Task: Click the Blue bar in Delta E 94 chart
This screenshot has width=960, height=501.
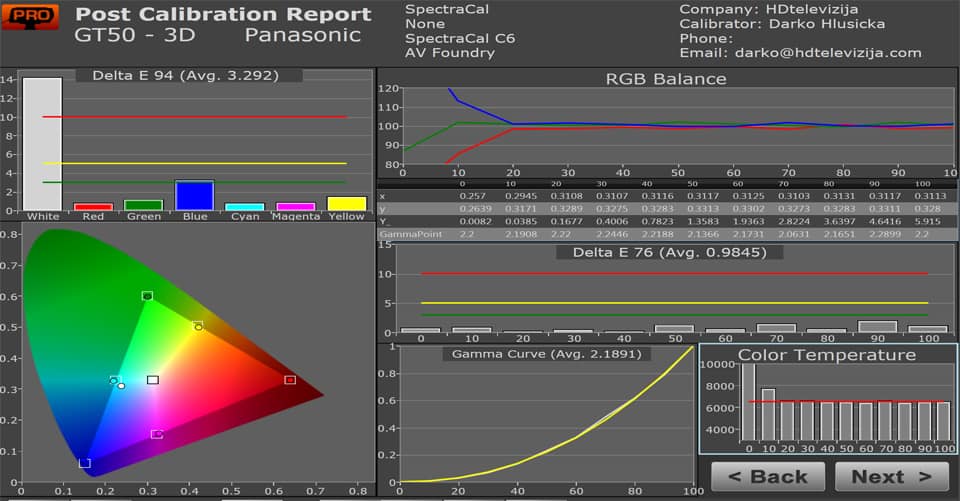Action: click(195, 195)
